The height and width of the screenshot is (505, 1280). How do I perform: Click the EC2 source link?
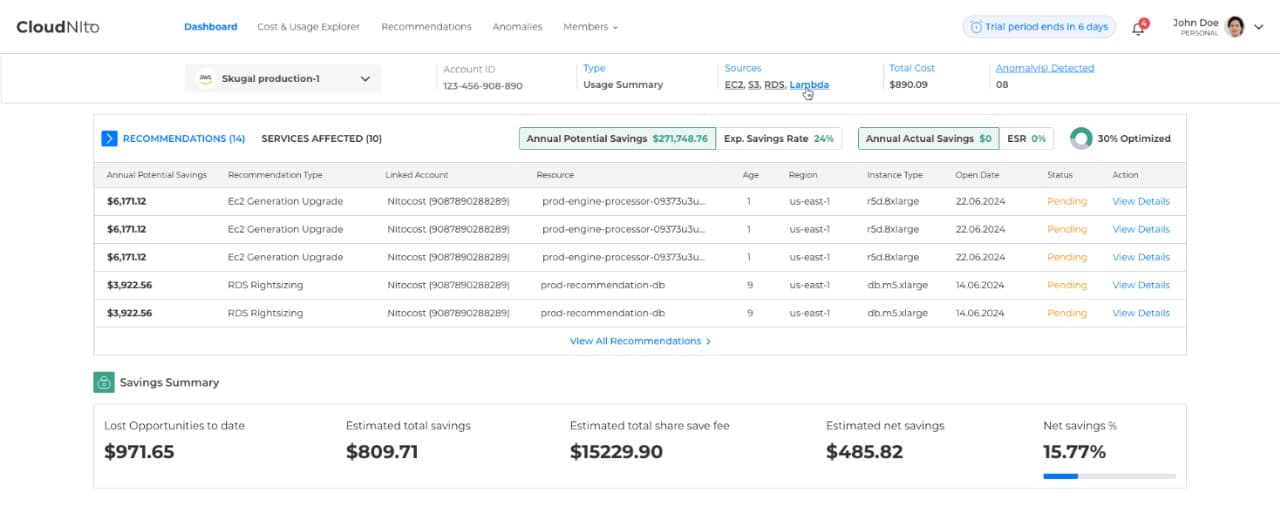click(734, 85)
